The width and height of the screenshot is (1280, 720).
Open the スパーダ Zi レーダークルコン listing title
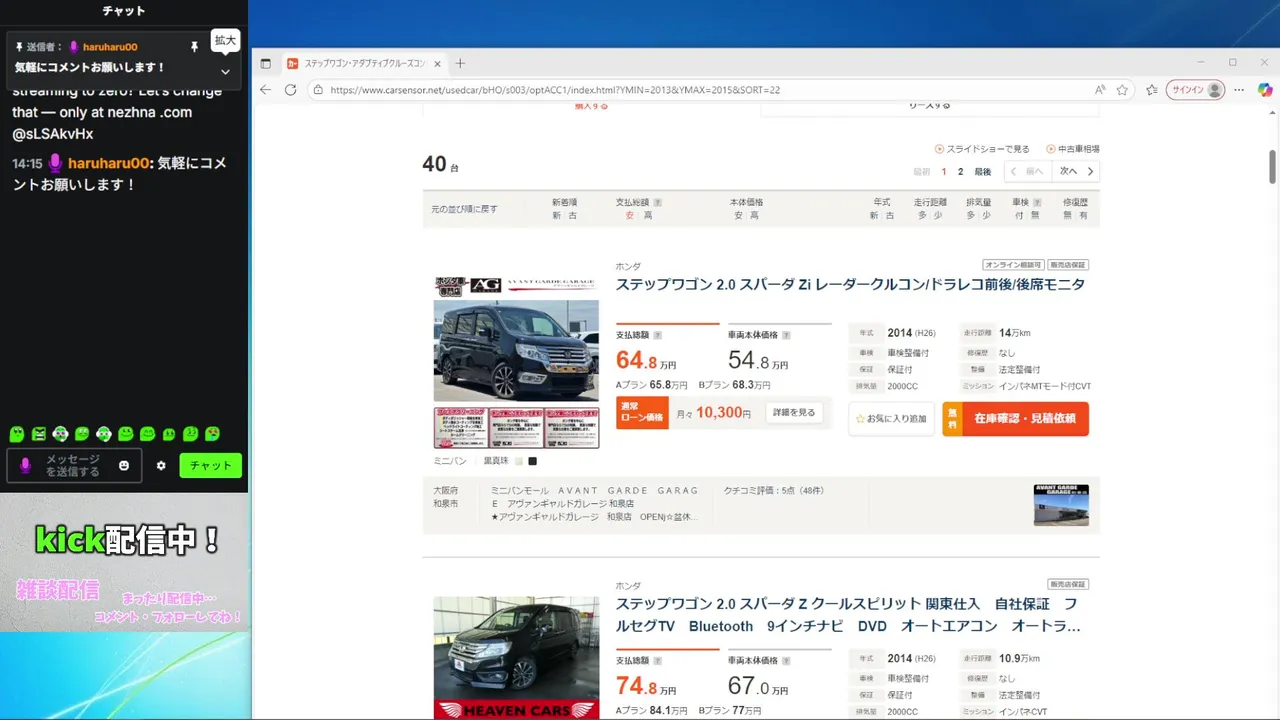[850, 284]
